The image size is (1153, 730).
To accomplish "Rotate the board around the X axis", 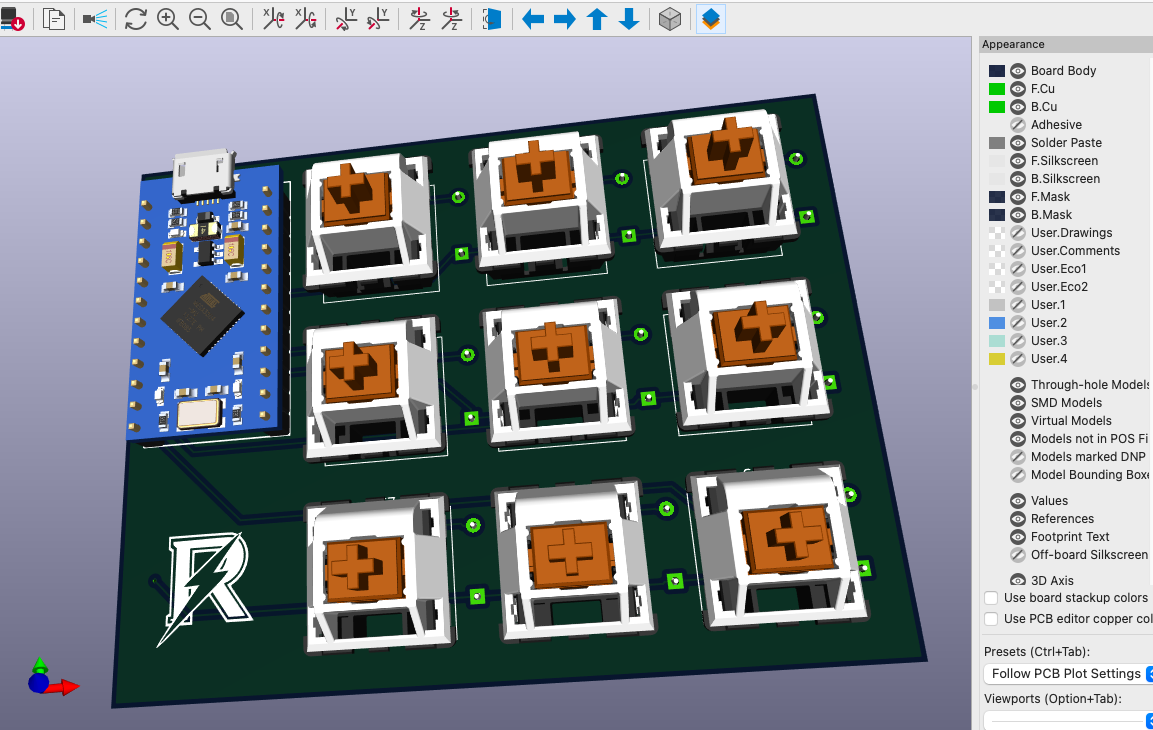I will coord(272,18).
